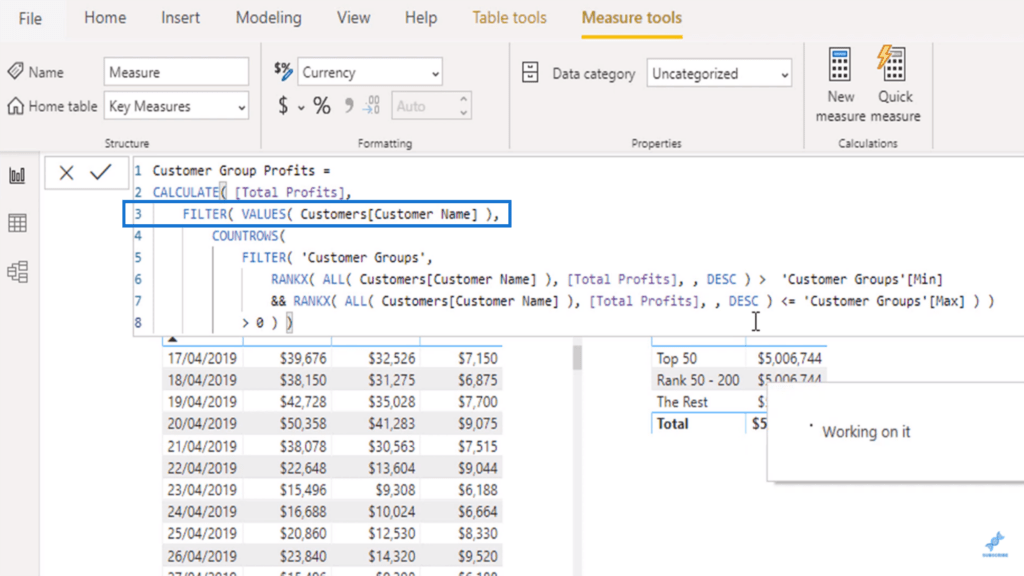Image resolution: width=1024 pixels, height=576 pixels.
Task: Select the Measure tools tab
Action: (x=632, y=18)
